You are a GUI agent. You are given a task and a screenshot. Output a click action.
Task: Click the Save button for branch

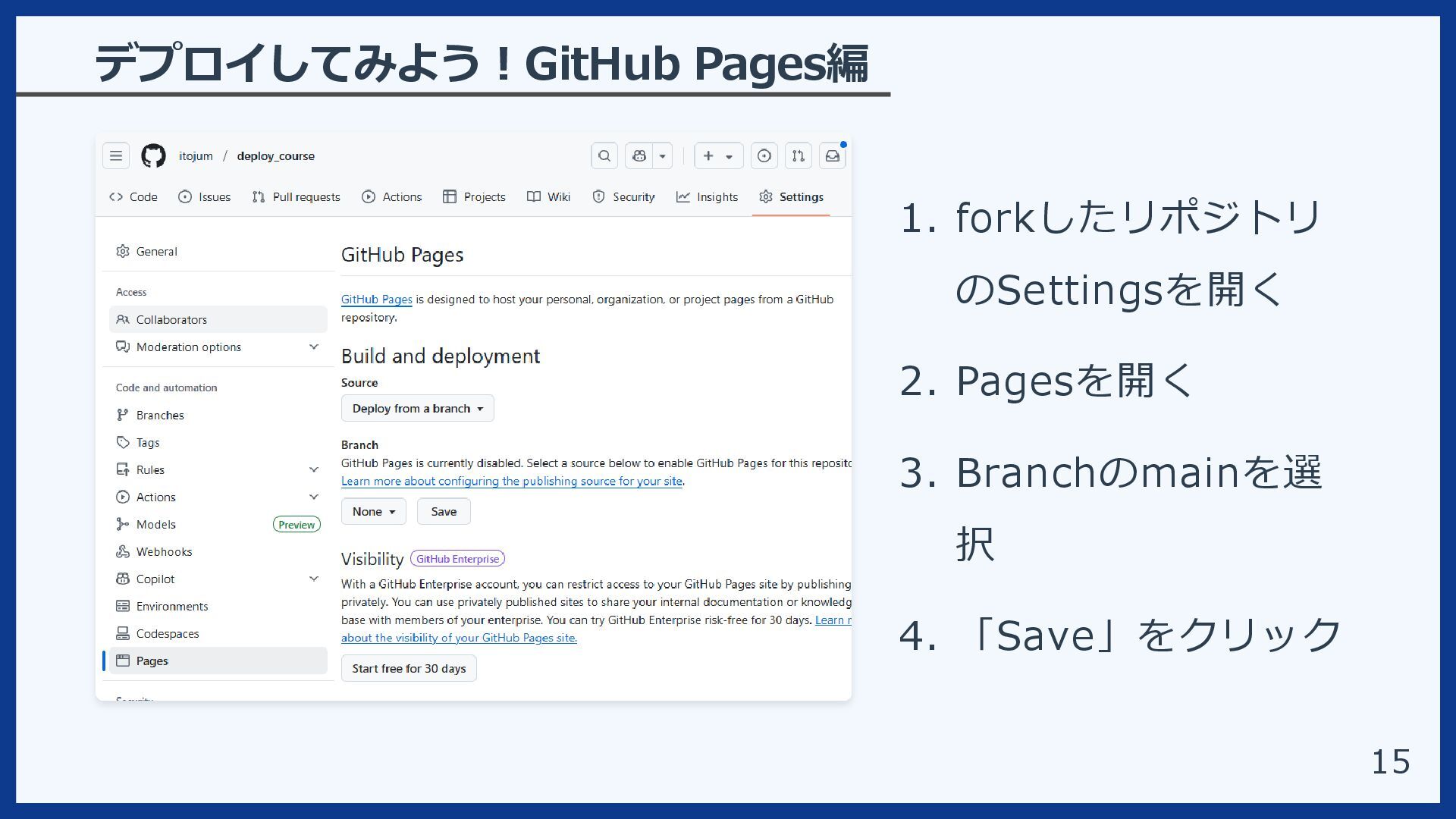click(x=444, y=512)
